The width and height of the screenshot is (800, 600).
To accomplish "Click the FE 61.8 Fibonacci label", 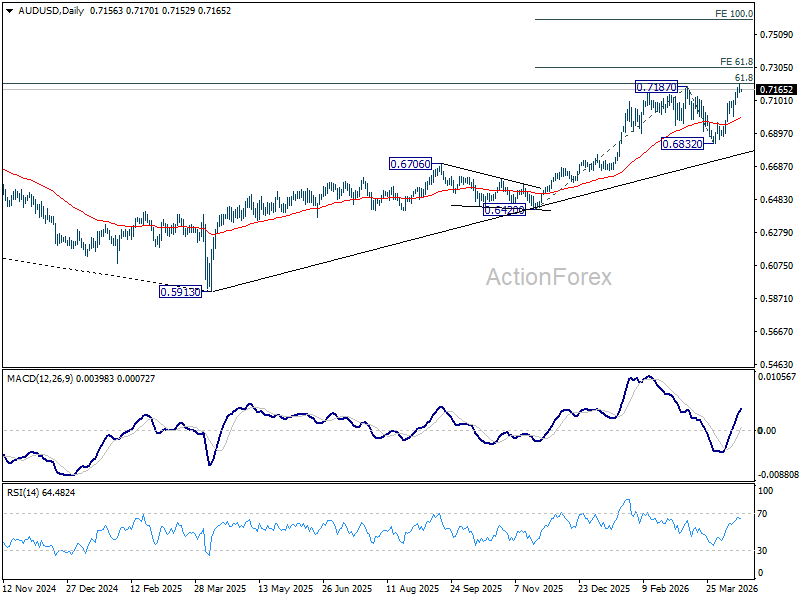I will pyautogui.click(x=736, y=62).
